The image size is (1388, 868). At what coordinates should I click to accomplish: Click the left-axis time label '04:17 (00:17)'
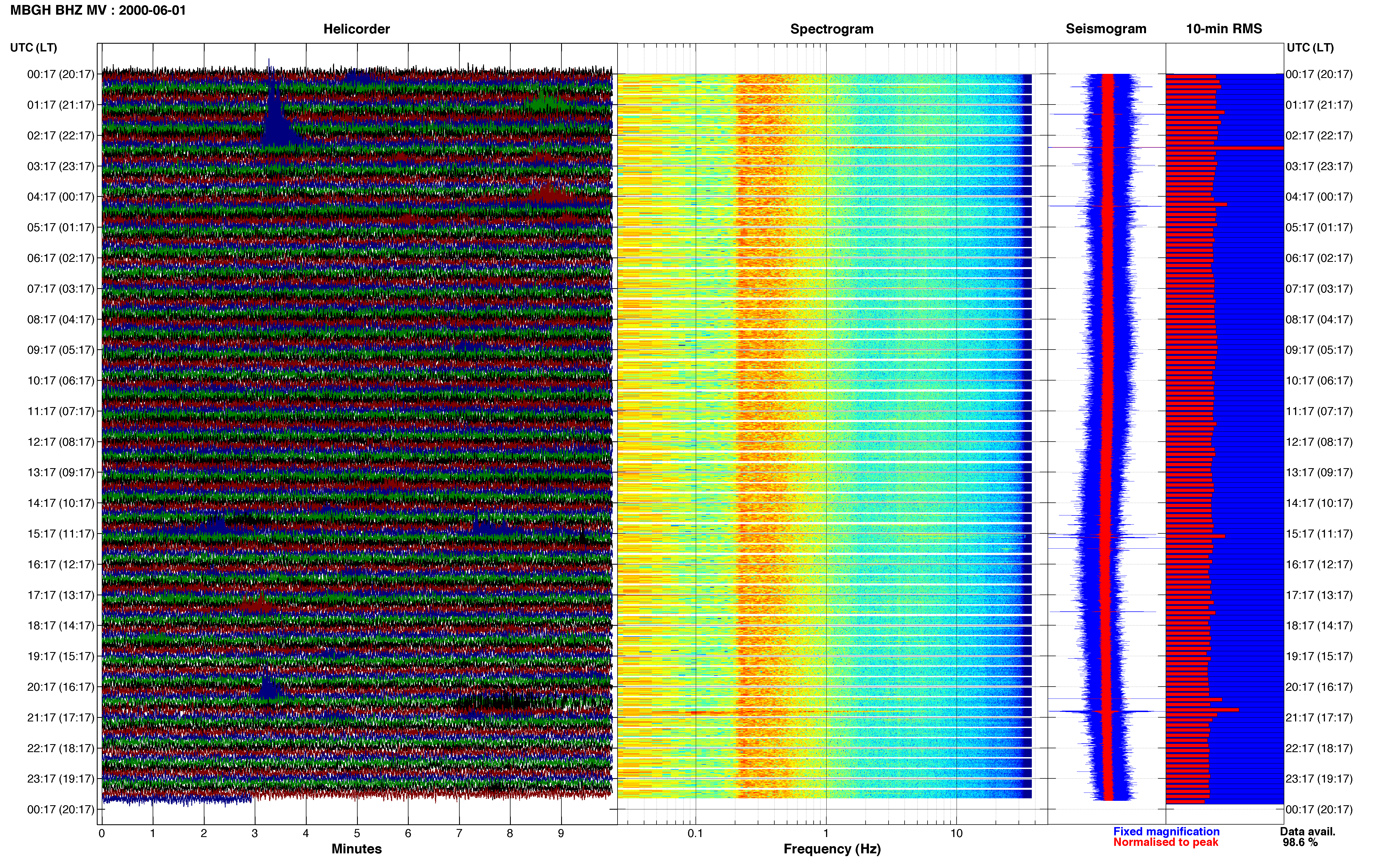[x=61, y=197]
